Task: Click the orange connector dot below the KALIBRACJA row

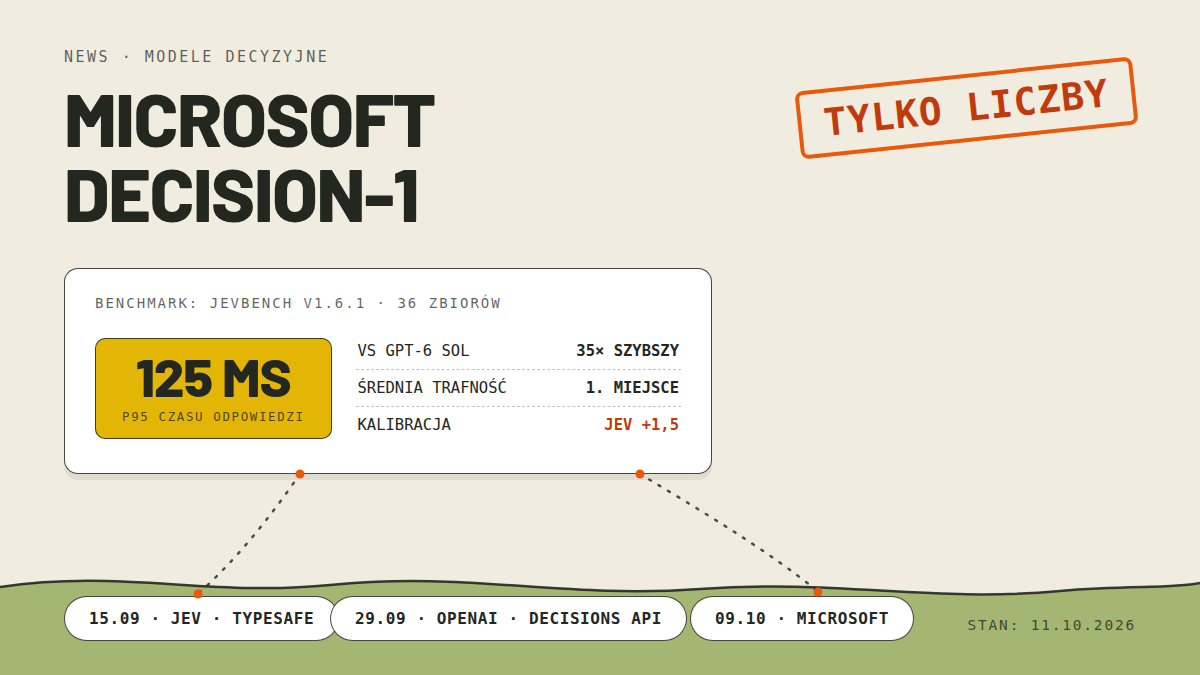Action: click(x=640, y=474)
